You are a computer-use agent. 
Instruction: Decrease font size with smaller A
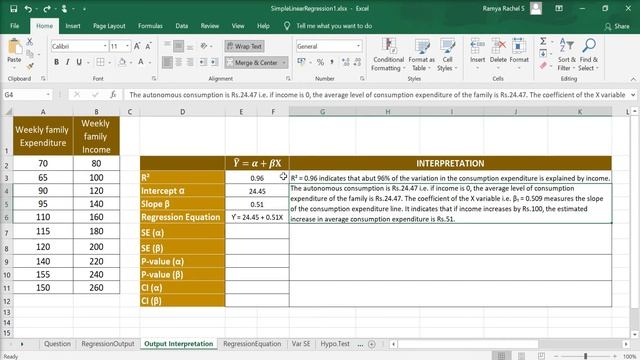[148, 46]
